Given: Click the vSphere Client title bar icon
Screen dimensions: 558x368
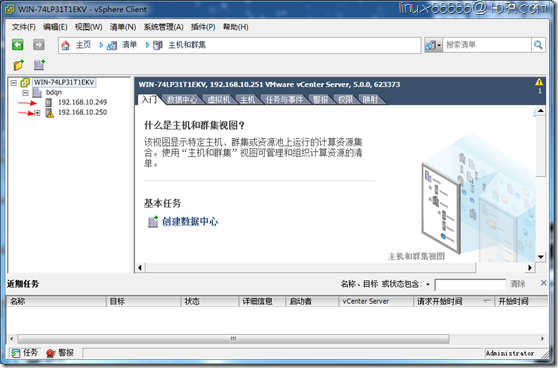Looking at the screenshot, I should pos(10,9).
